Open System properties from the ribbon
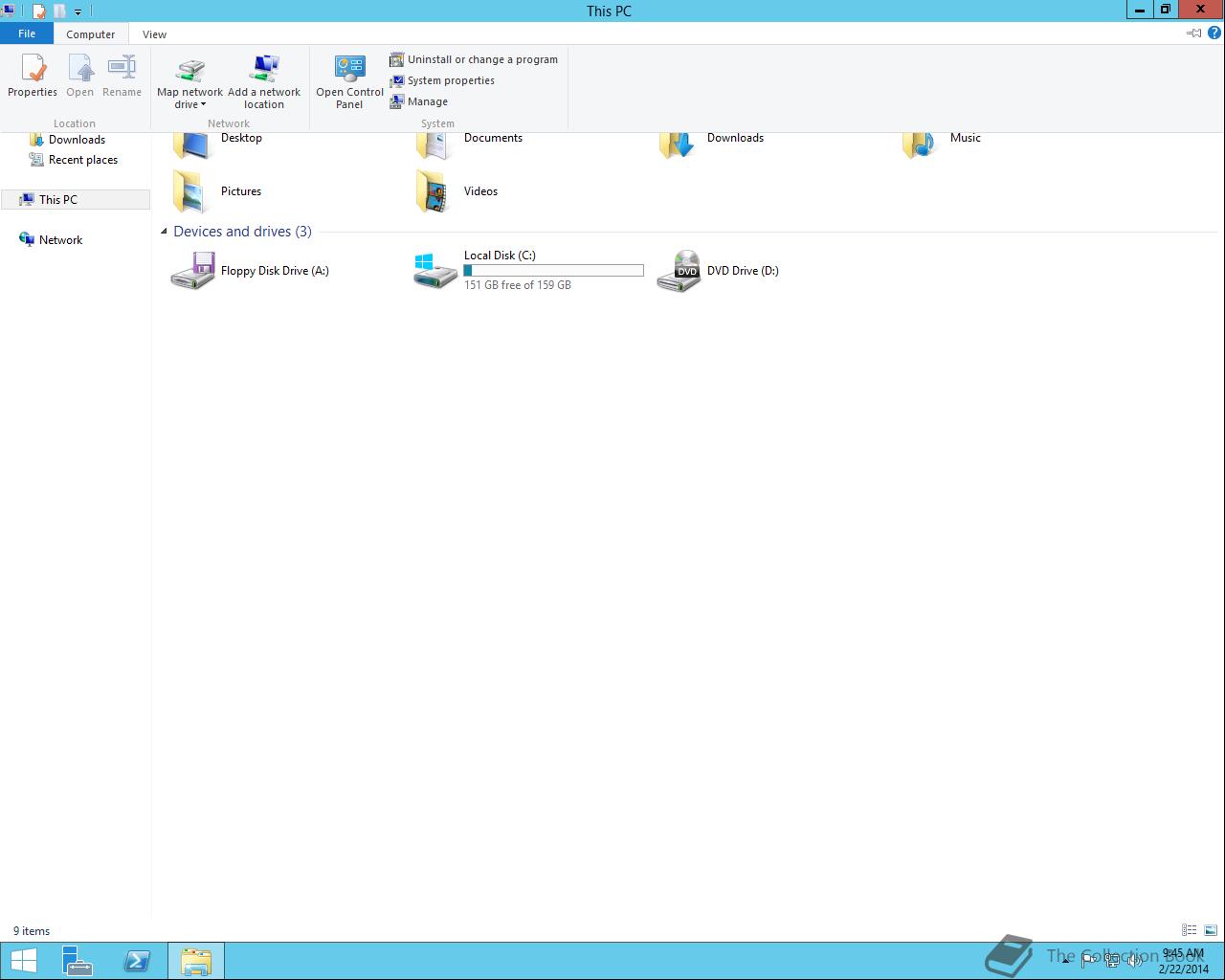 (x=442, y=80)
